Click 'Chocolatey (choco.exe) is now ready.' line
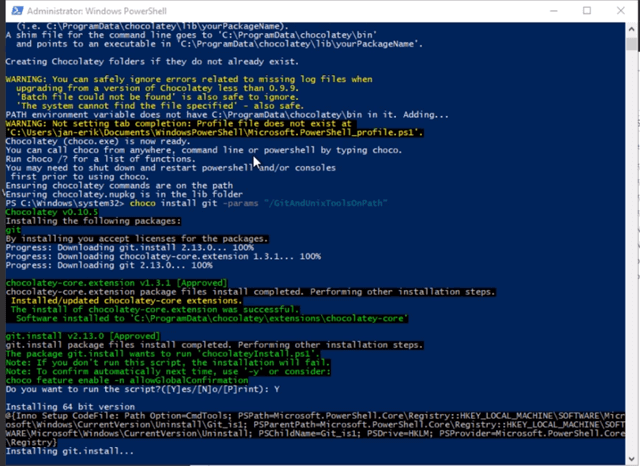 click(x=98, y=142)
